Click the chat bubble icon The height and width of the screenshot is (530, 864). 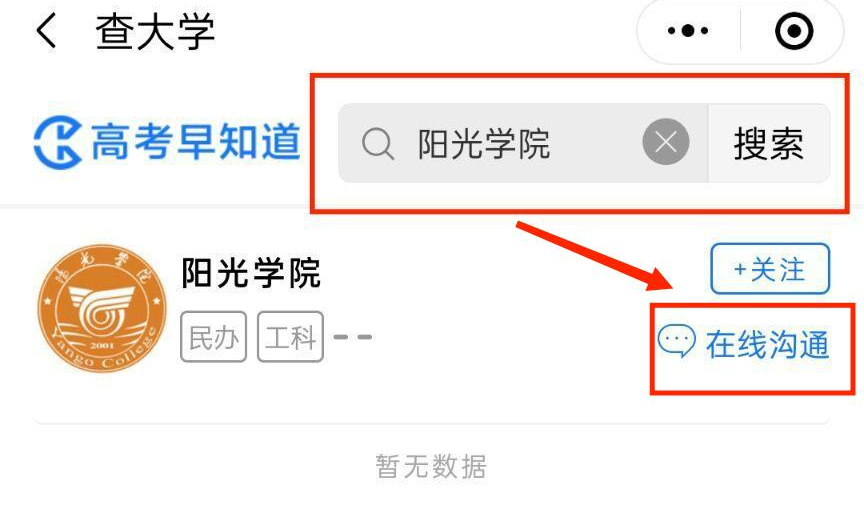[x=677, y=341]
